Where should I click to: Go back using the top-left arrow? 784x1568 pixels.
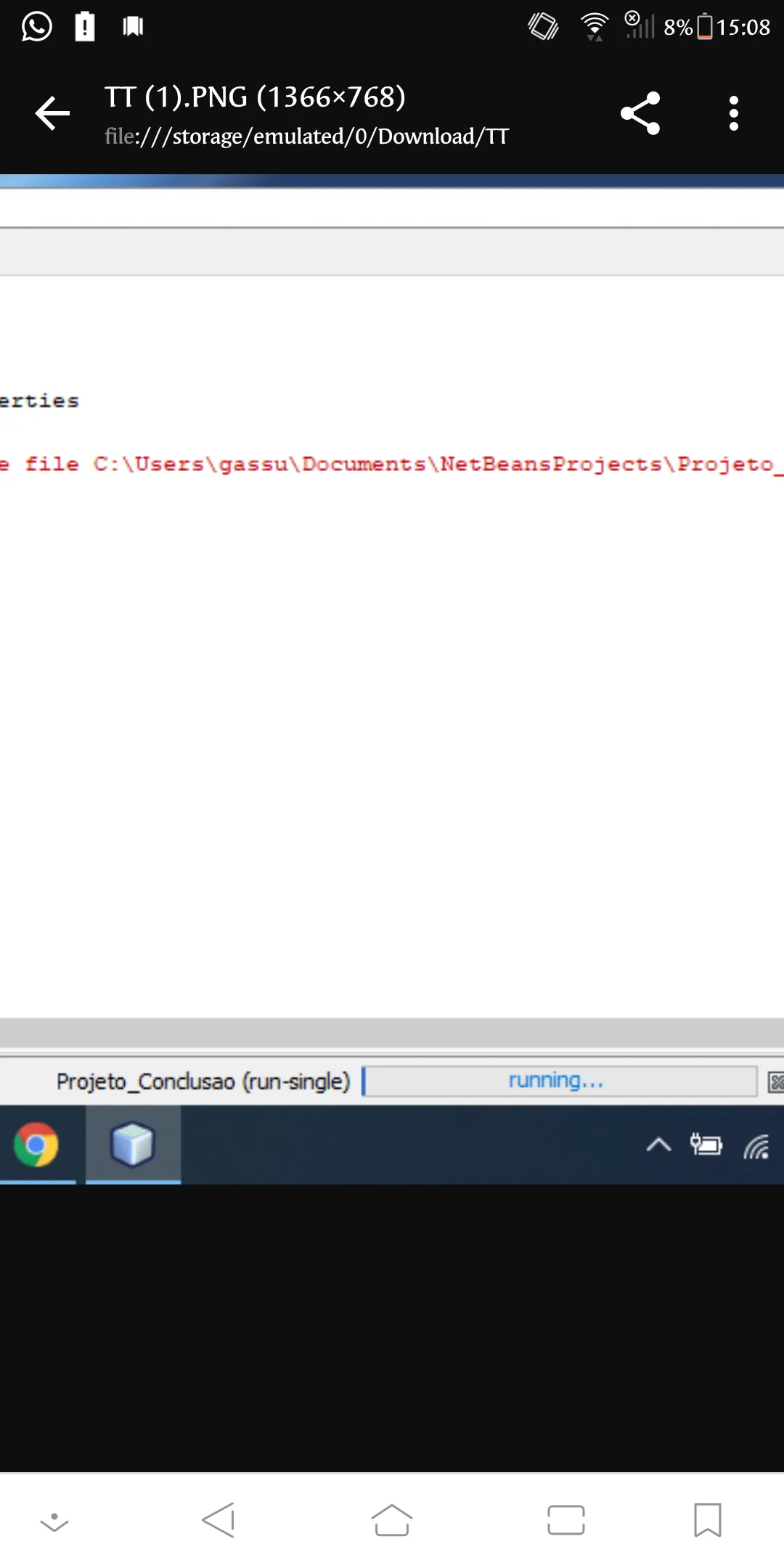coord(52,113)
